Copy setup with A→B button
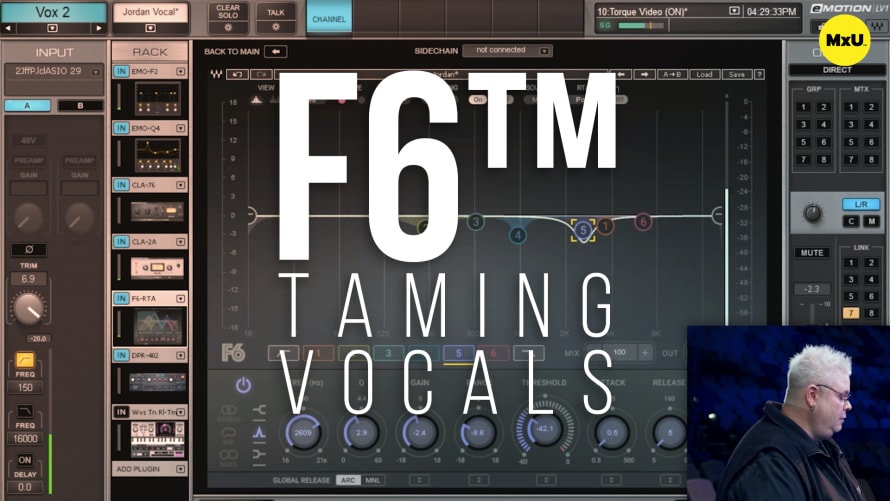890x501 pixels. click(x=672, y=74)
